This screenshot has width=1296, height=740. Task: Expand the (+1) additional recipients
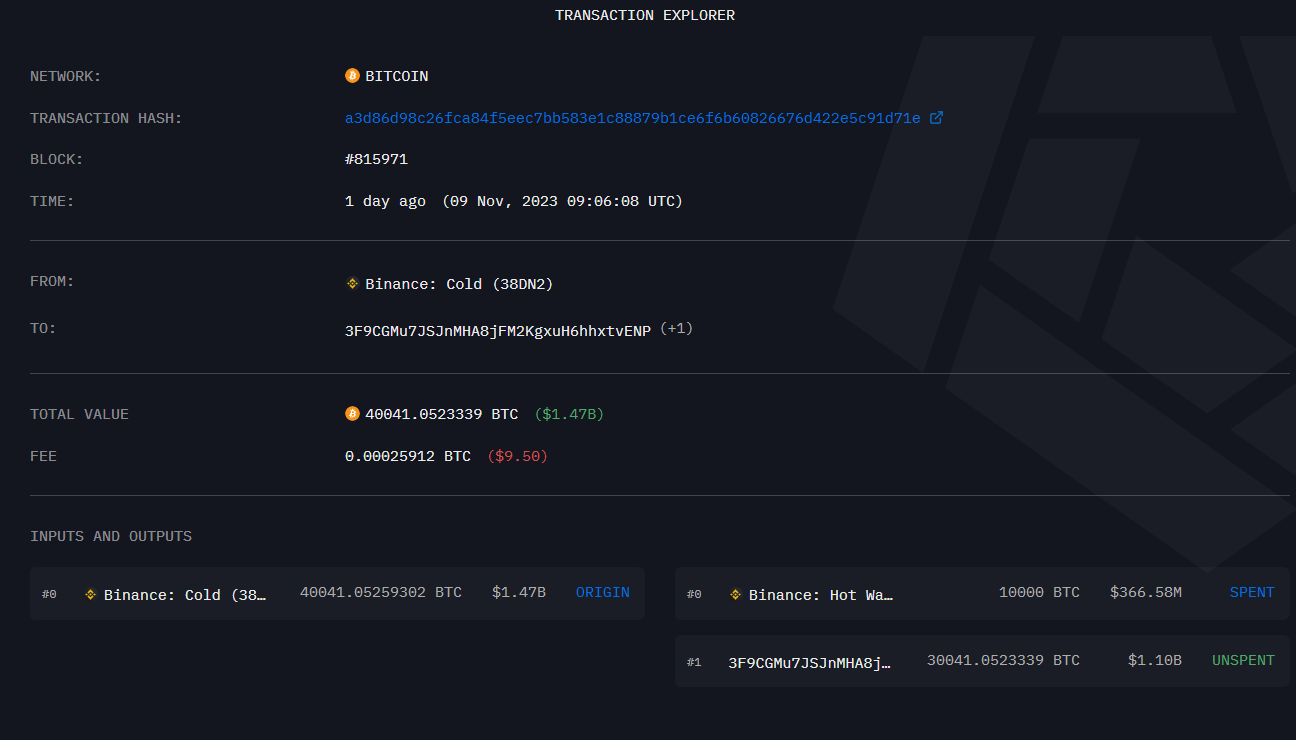(x=676, y=329)
